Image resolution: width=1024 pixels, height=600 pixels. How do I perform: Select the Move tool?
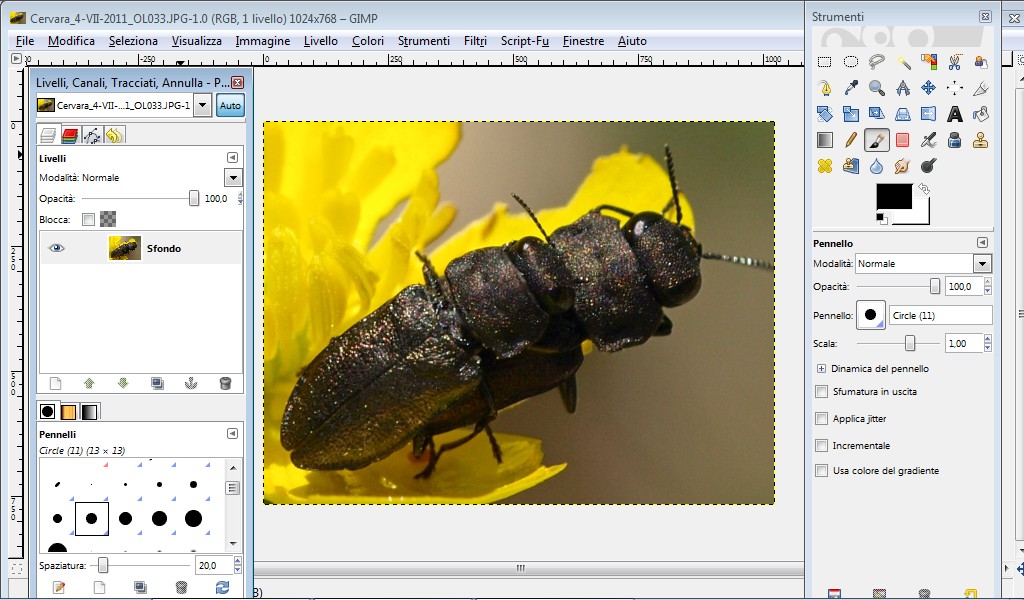pos(928,88)
